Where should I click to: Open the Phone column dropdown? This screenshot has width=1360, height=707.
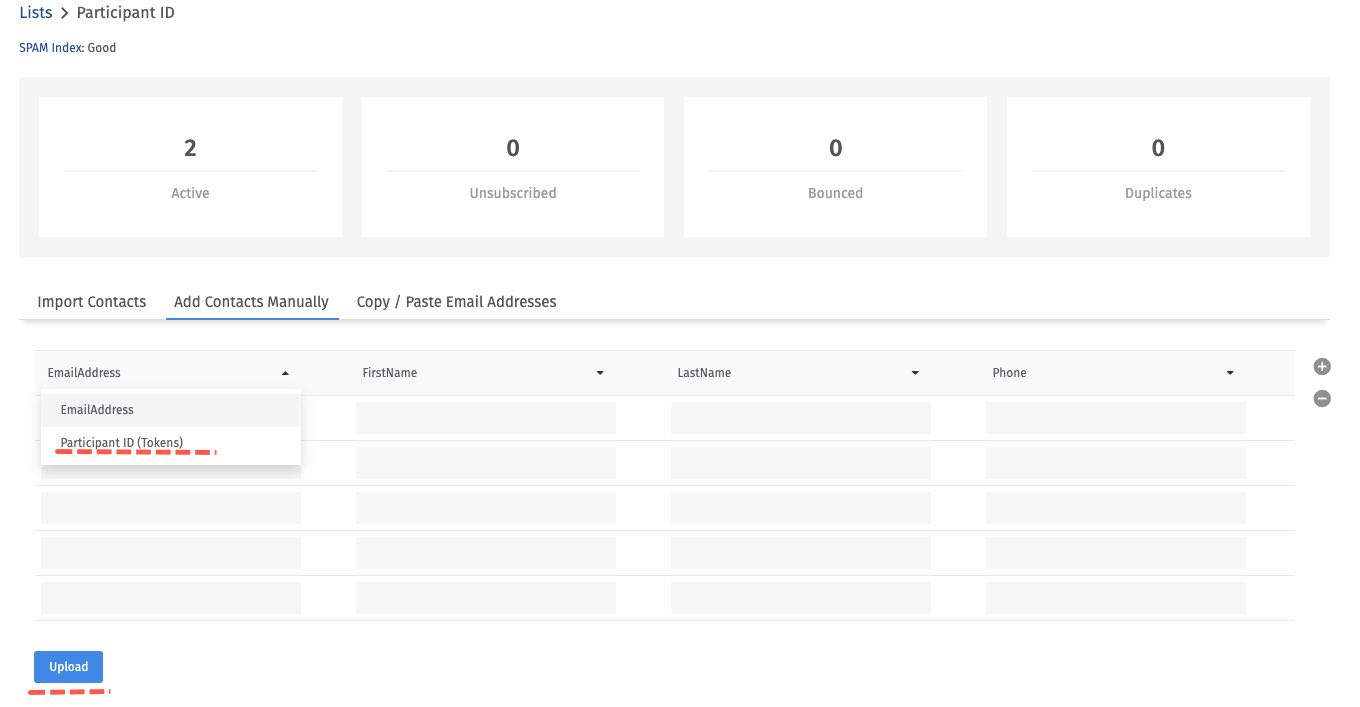click(1229, 372)
